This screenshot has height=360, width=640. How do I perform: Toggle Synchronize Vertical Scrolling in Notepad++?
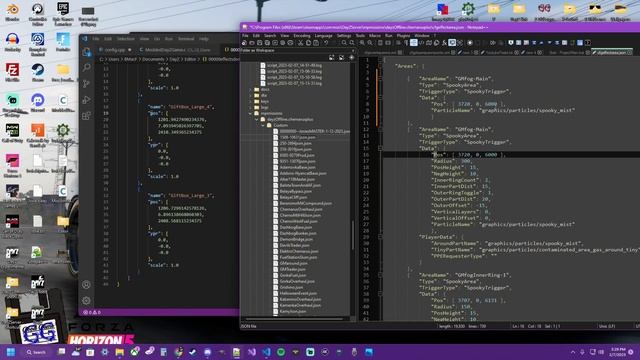[380, 42]
